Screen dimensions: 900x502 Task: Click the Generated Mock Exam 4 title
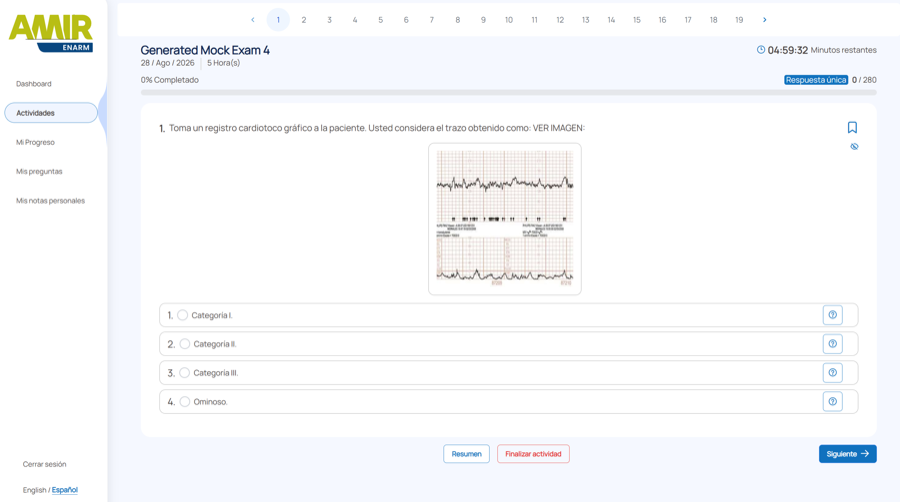[x=205, y=50]
